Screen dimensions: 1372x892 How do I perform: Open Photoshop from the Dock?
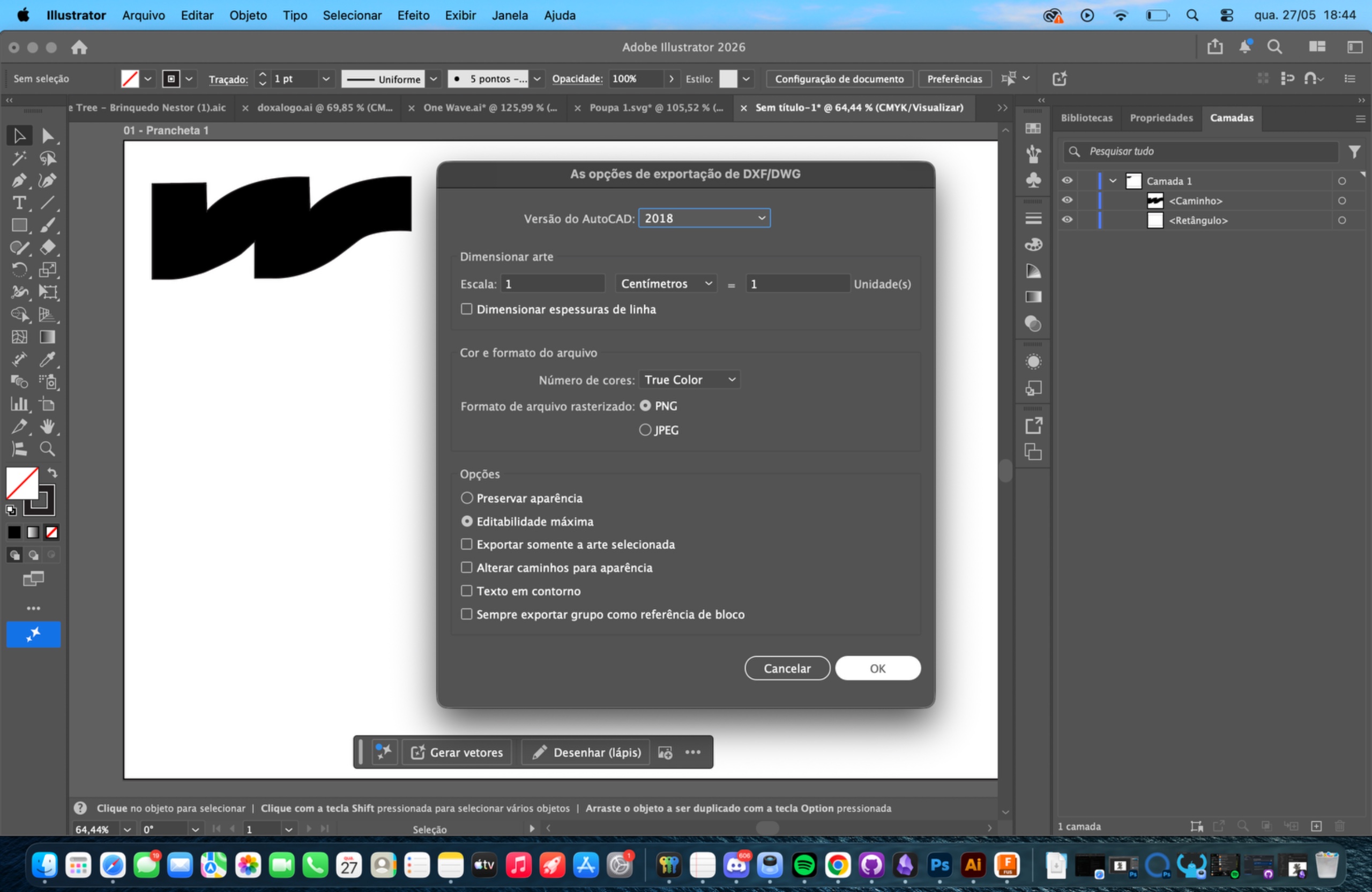pyautogui.click(x=939, y=865)
